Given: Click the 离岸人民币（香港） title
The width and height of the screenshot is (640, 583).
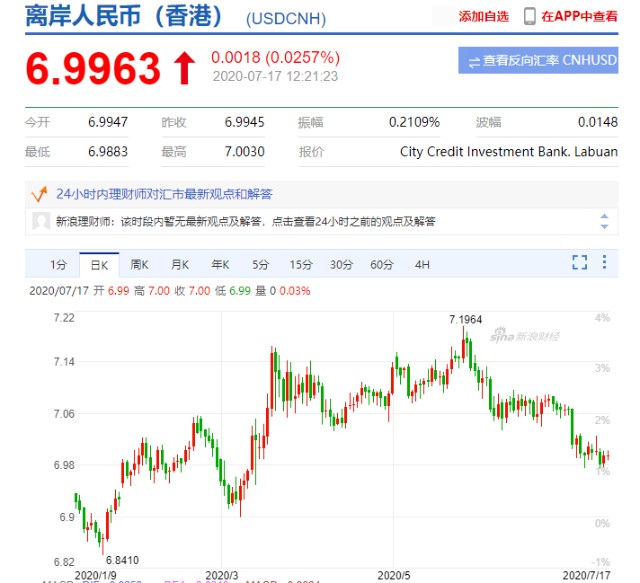Looking at the screenshot, I should pyautogui.click(x=124, y=16).
